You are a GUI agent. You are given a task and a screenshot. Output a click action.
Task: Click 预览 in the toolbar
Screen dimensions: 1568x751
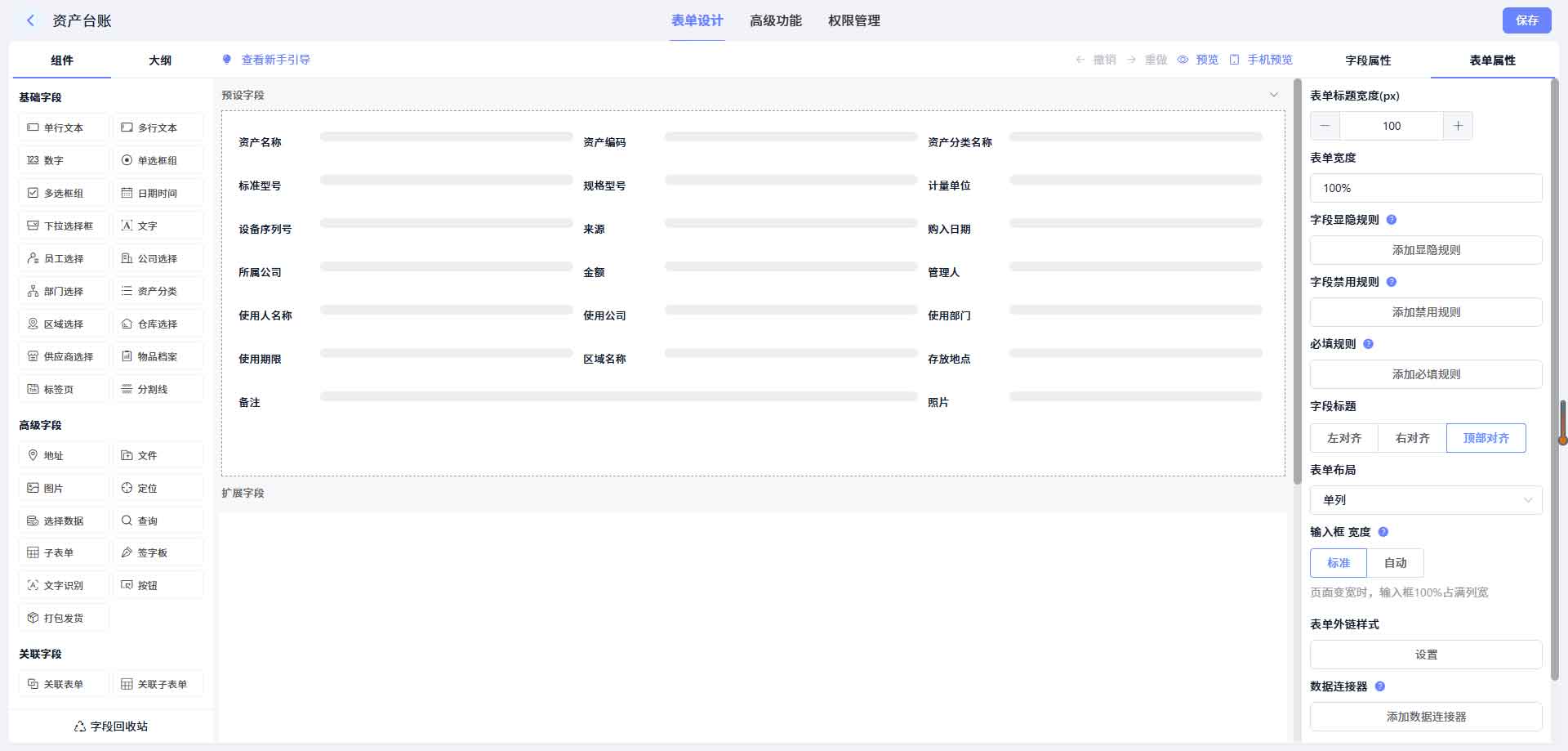point(1198,60)
